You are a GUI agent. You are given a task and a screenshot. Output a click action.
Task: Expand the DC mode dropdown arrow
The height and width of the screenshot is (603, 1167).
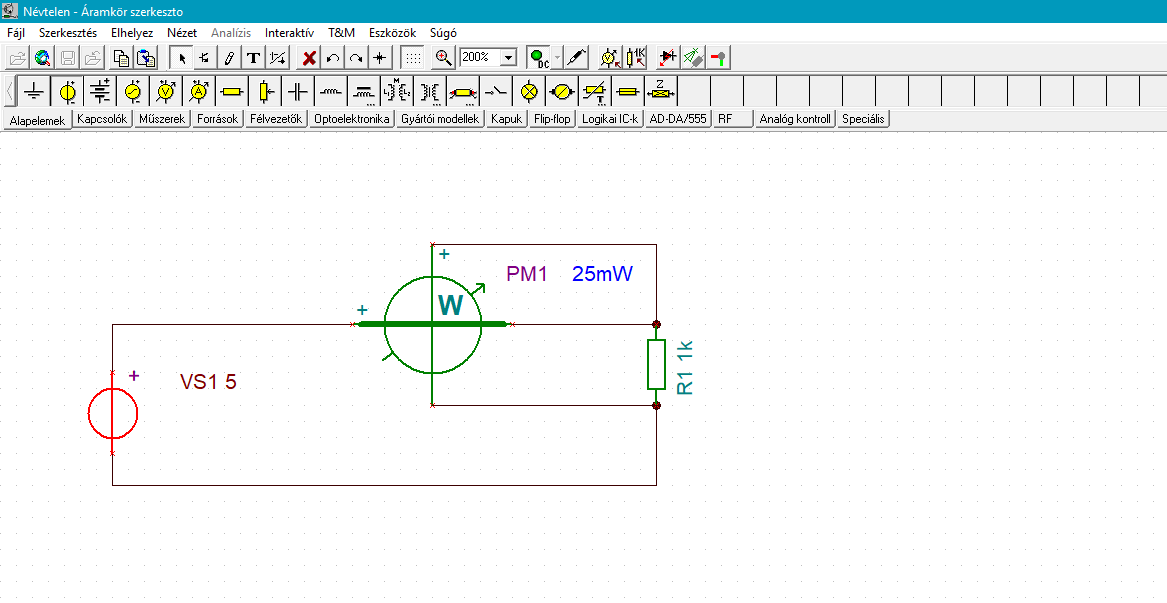pos(558,58)
